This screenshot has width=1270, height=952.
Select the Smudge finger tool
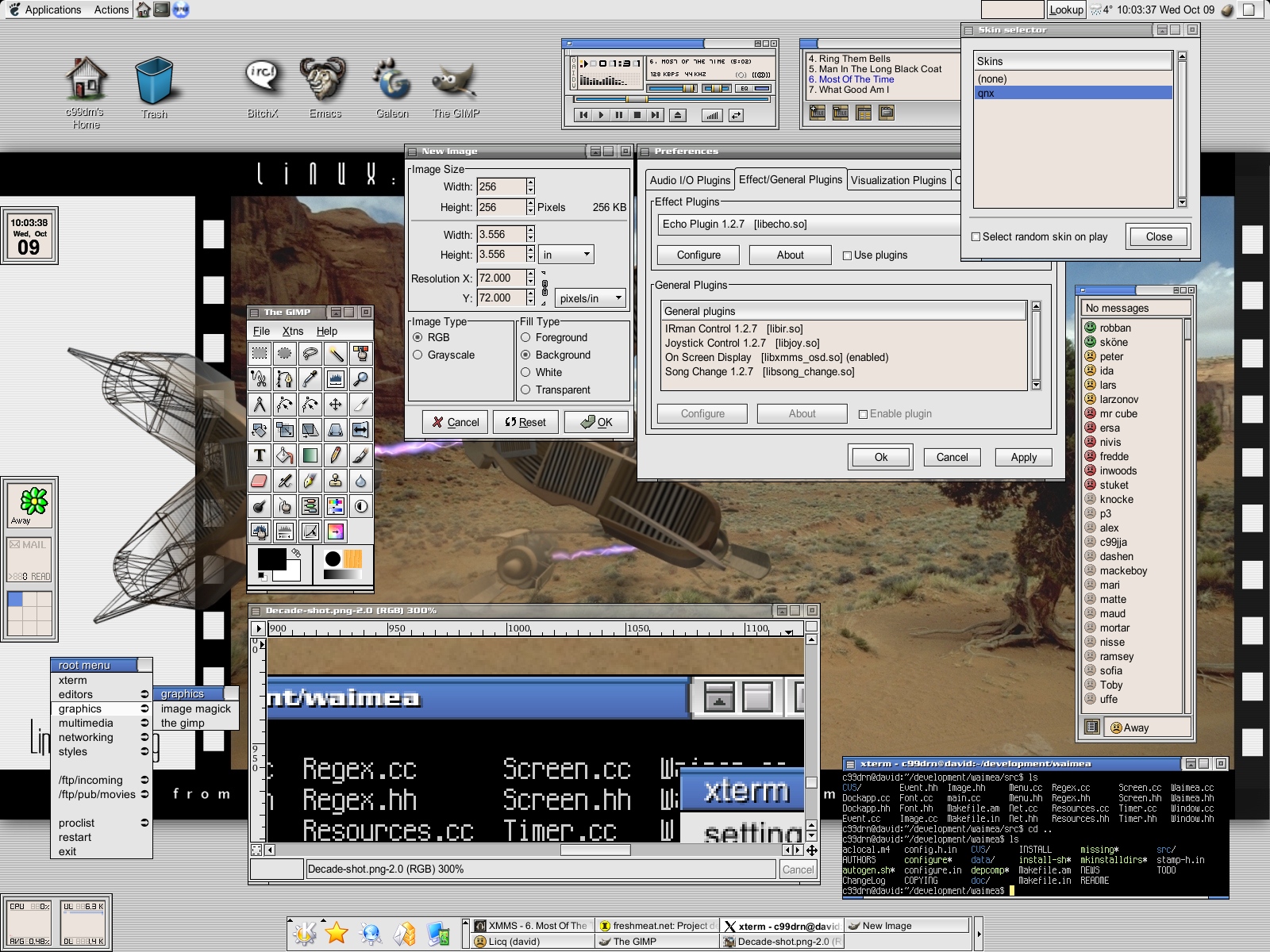pyautogui.click(x=285, y=506)
